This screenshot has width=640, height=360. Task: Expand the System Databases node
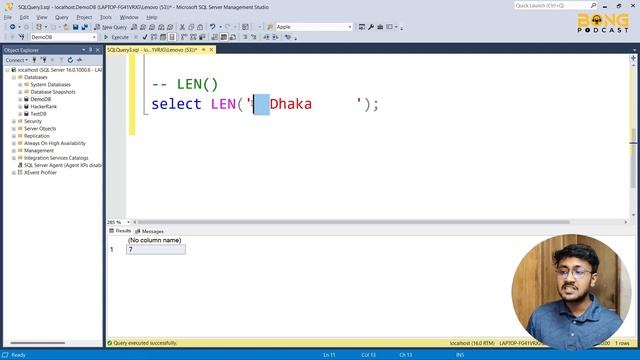(x=20, y=84)
